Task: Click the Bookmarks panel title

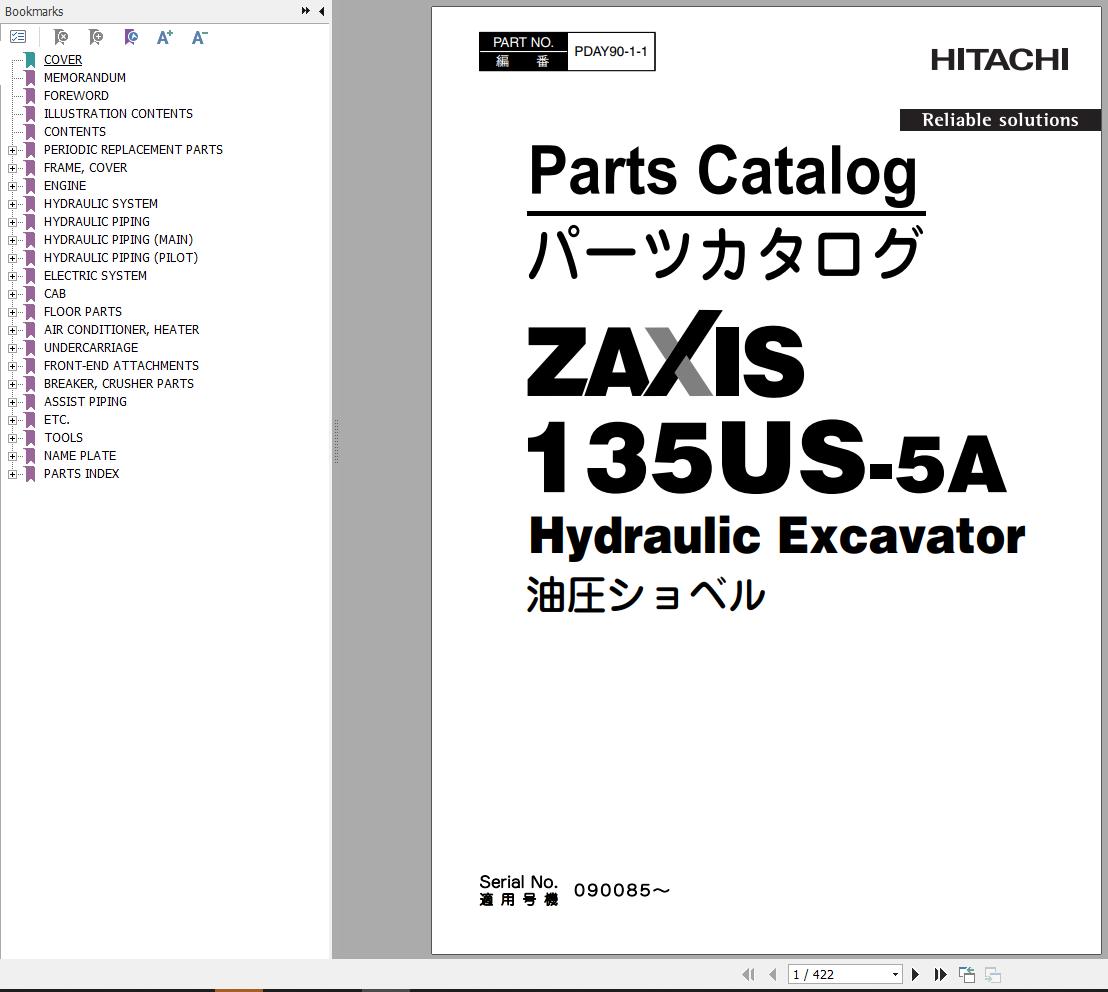Action: (34, 11)
